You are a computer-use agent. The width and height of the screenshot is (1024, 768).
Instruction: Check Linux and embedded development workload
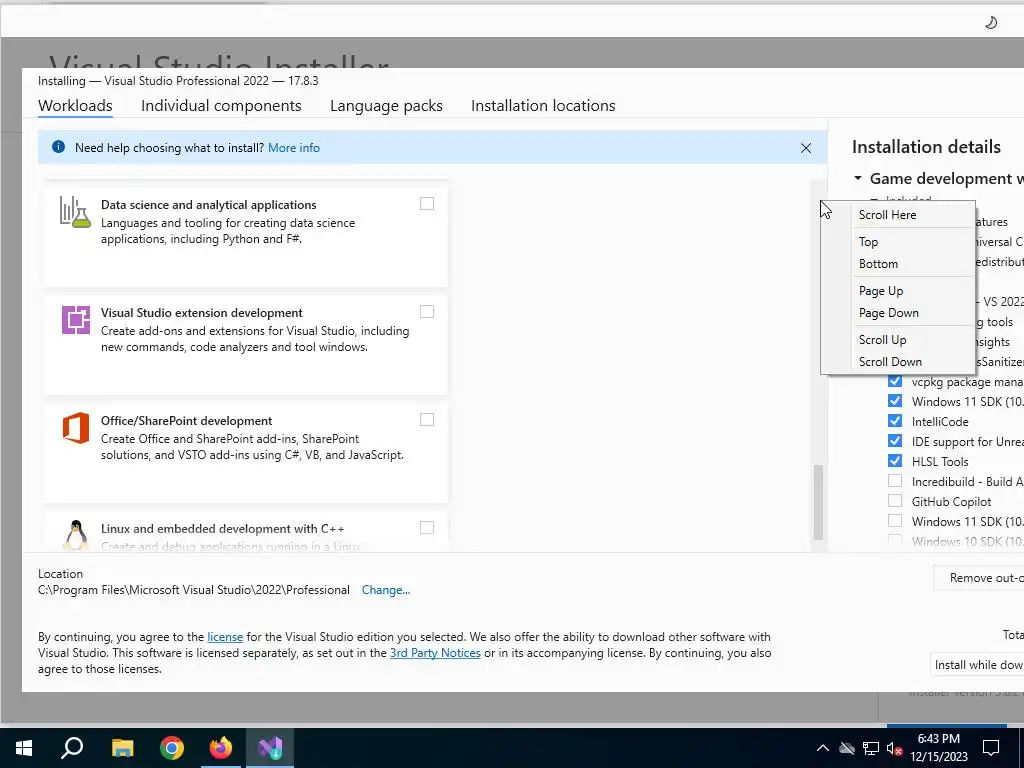coord(426,527)
